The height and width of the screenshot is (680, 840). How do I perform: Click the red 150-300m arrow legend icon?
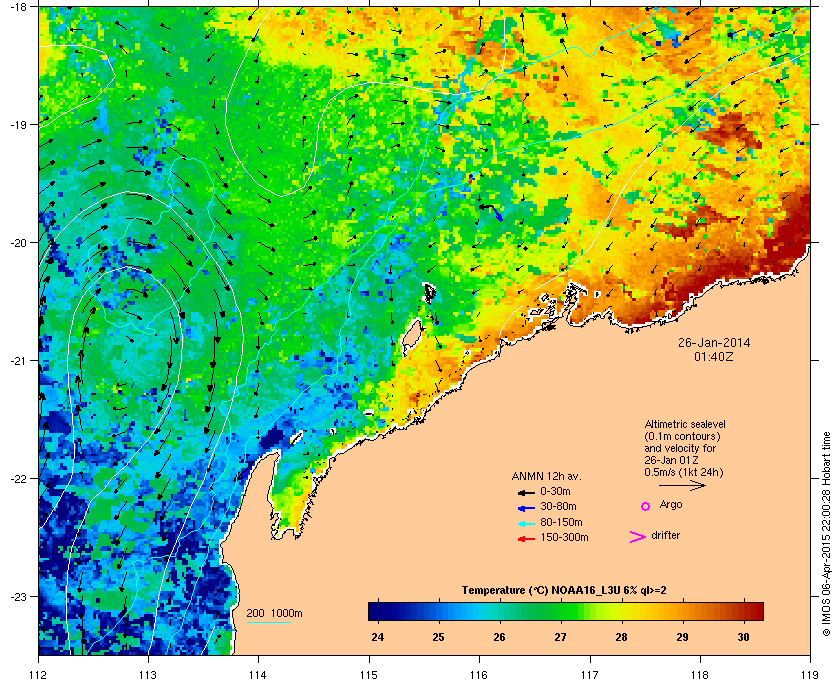(526, 539)
